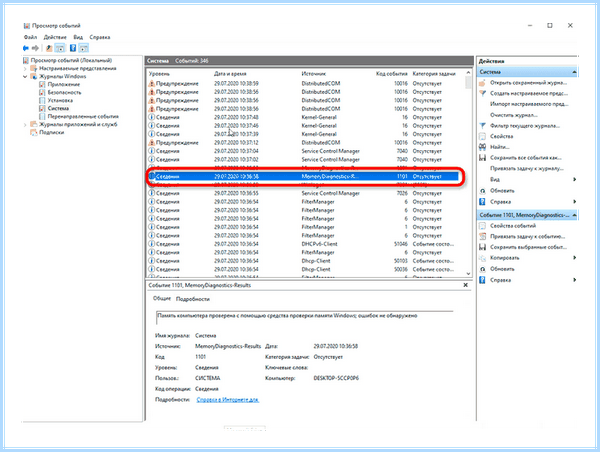Open the 'Справка в Интернете для' link
Viewport: 600px width, 452px height.
(x=228, y=400)
